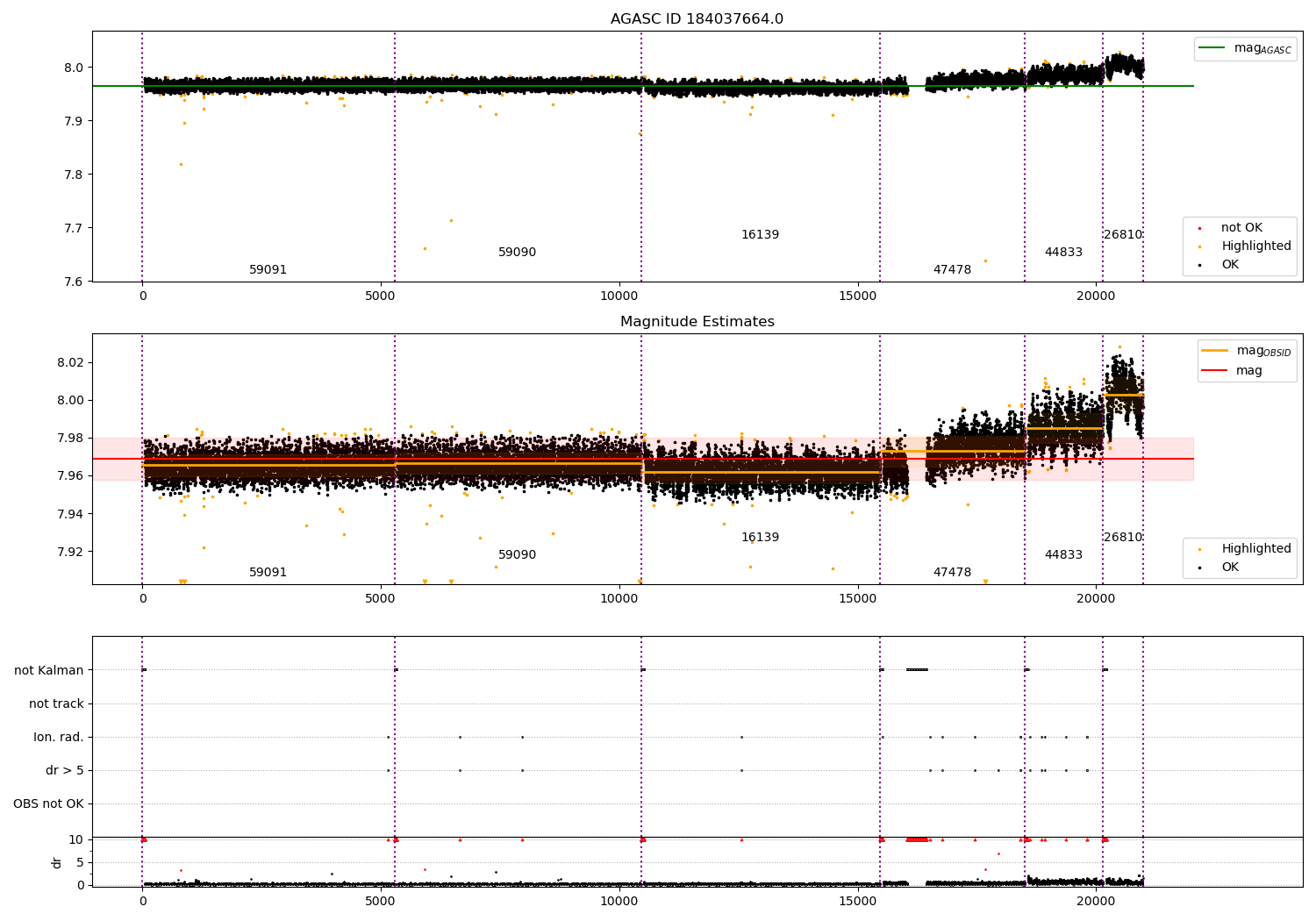Click the 8.0 y-axis tick in AGASC plot
The width and height of the screenshot is (1316, 921).
tap(74, 68)
